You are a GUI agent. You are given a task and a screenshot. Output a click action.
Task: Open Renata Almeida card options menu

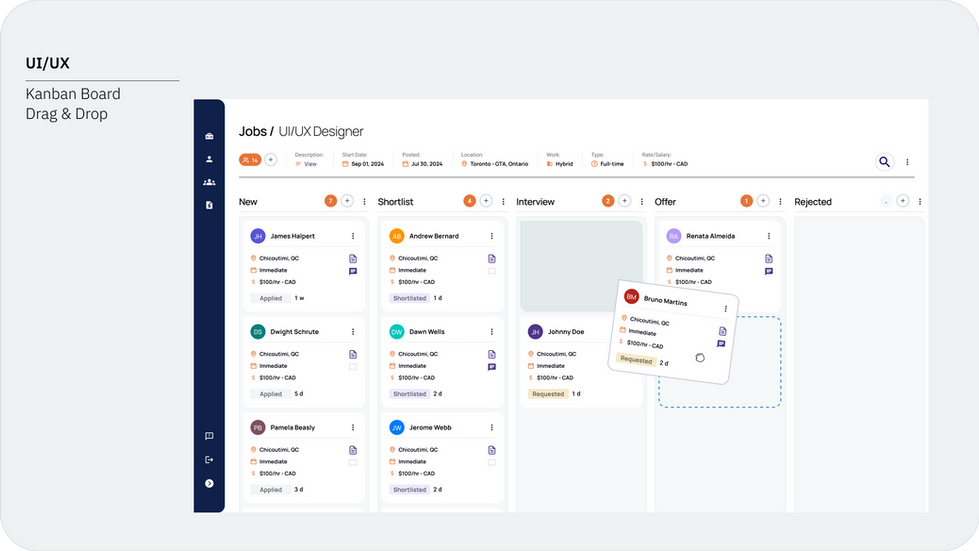click(x=769, y=236)
